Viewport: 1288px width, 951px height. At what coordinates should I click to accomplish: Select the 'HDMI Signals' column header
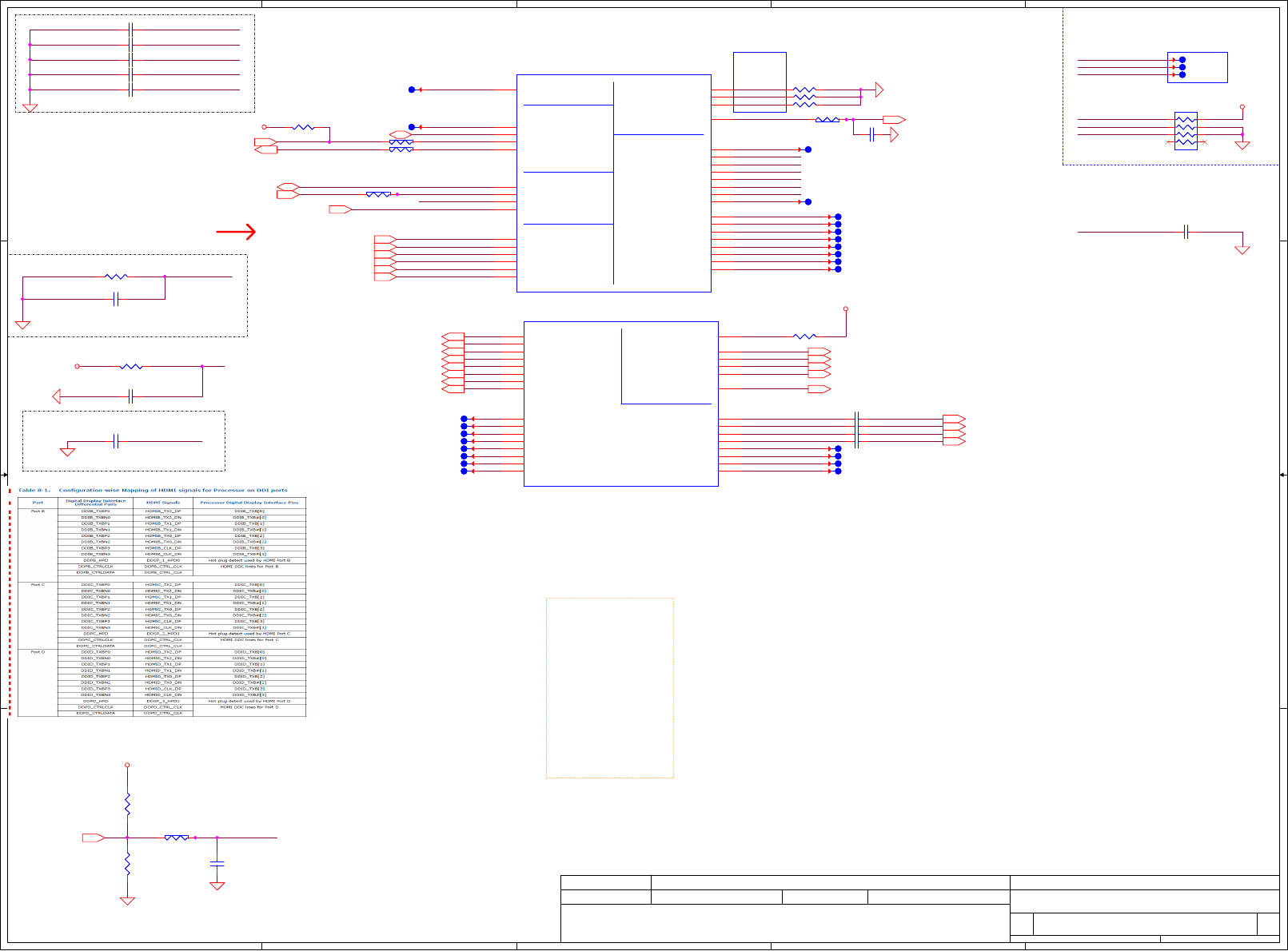click(x=163, y=503)
